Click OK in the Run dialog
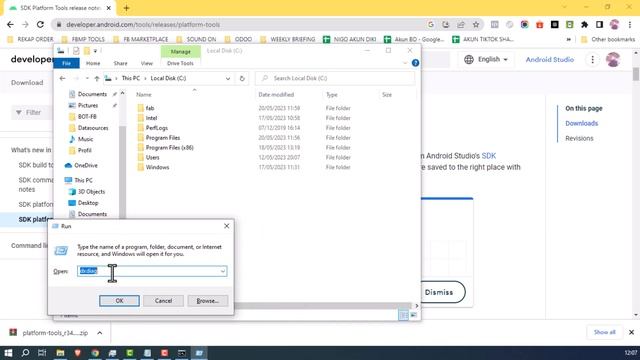The height and width of the screenshot is (360, 640). click(119, 301)
